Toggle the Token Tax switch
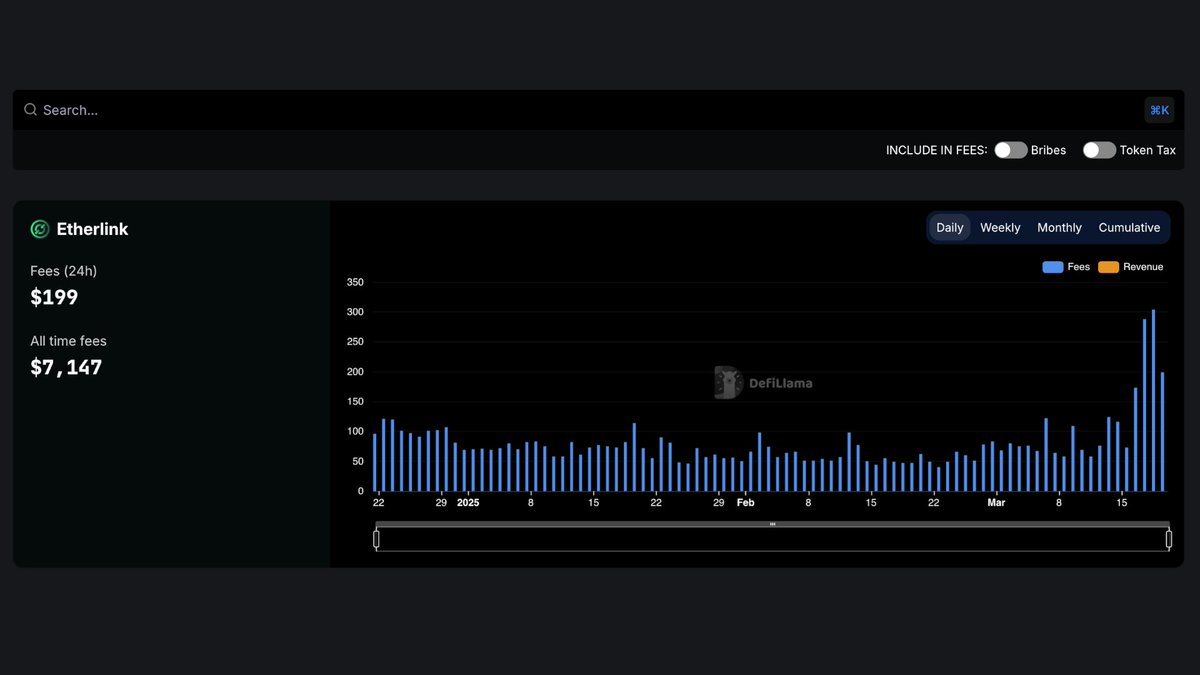Viewport: 1200px width, 675px height. click(x=1099, y=150)
